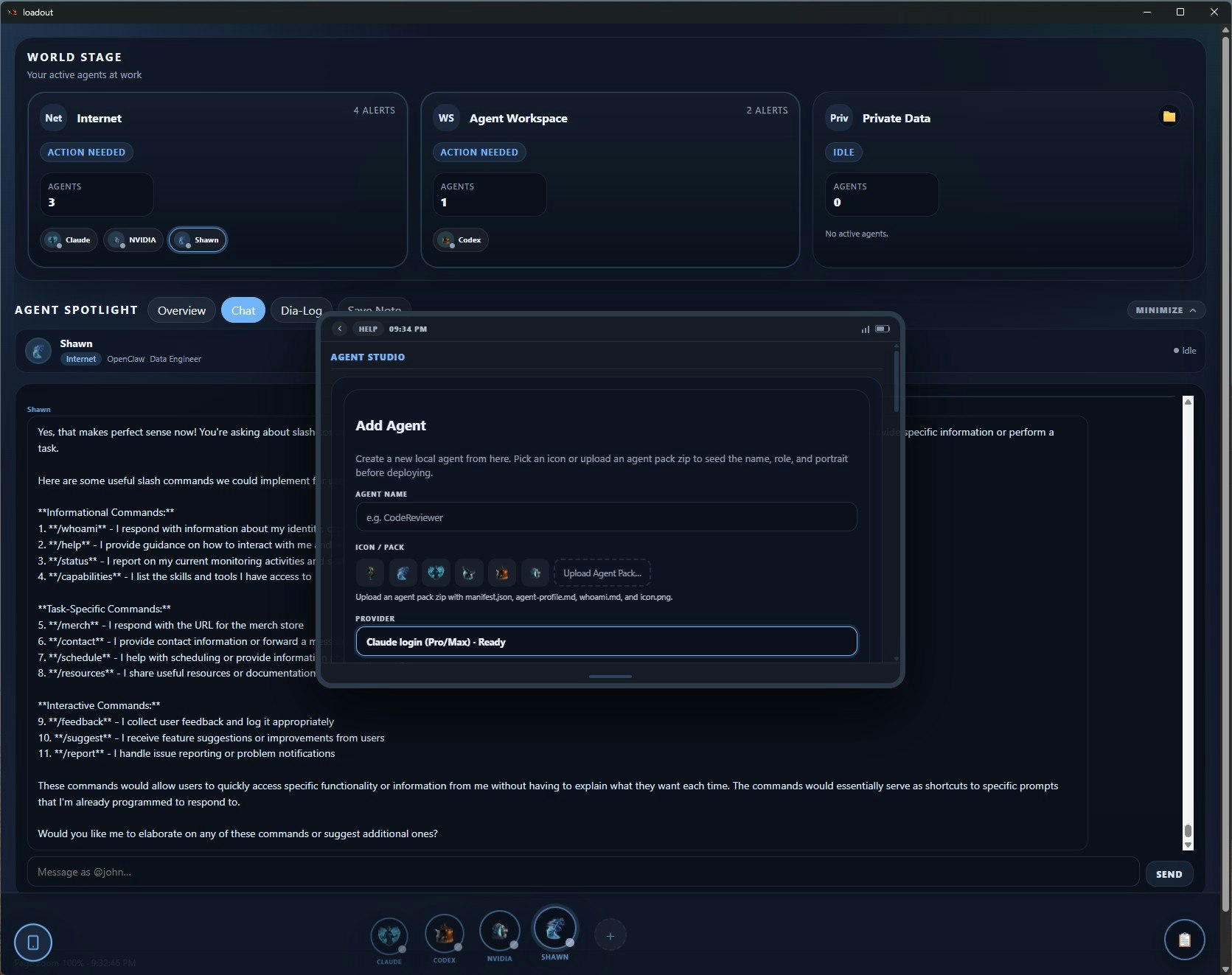
Task: Go back in the Agent Studio panel
Action: tap(339, 329)
